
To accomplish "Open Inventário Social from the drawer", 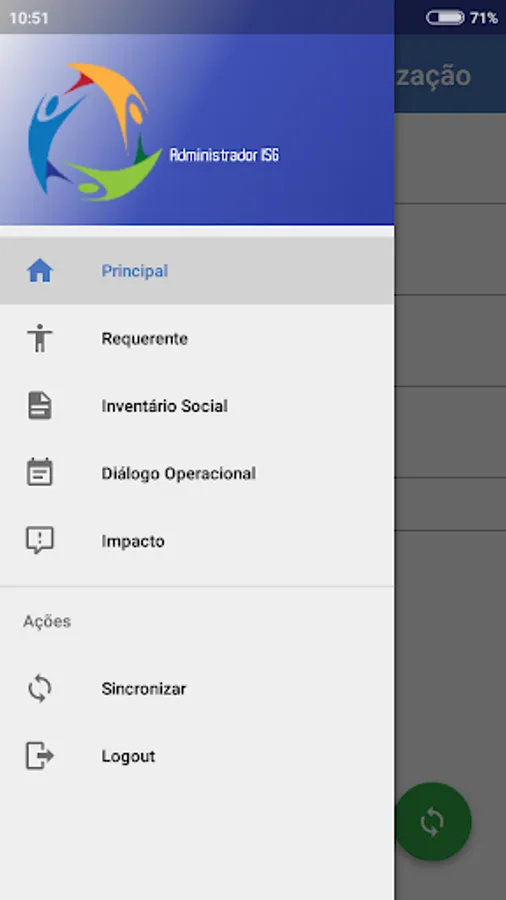I will click(197, 406).
